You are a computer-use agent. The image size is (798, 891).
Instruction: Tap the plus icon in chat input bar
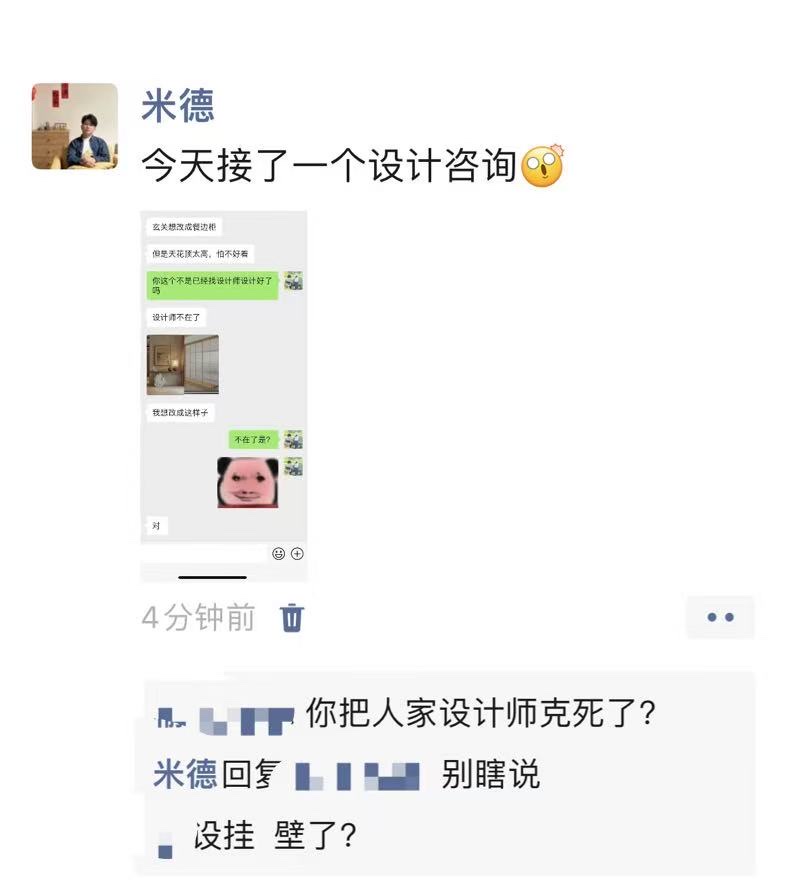coord(297,553)
